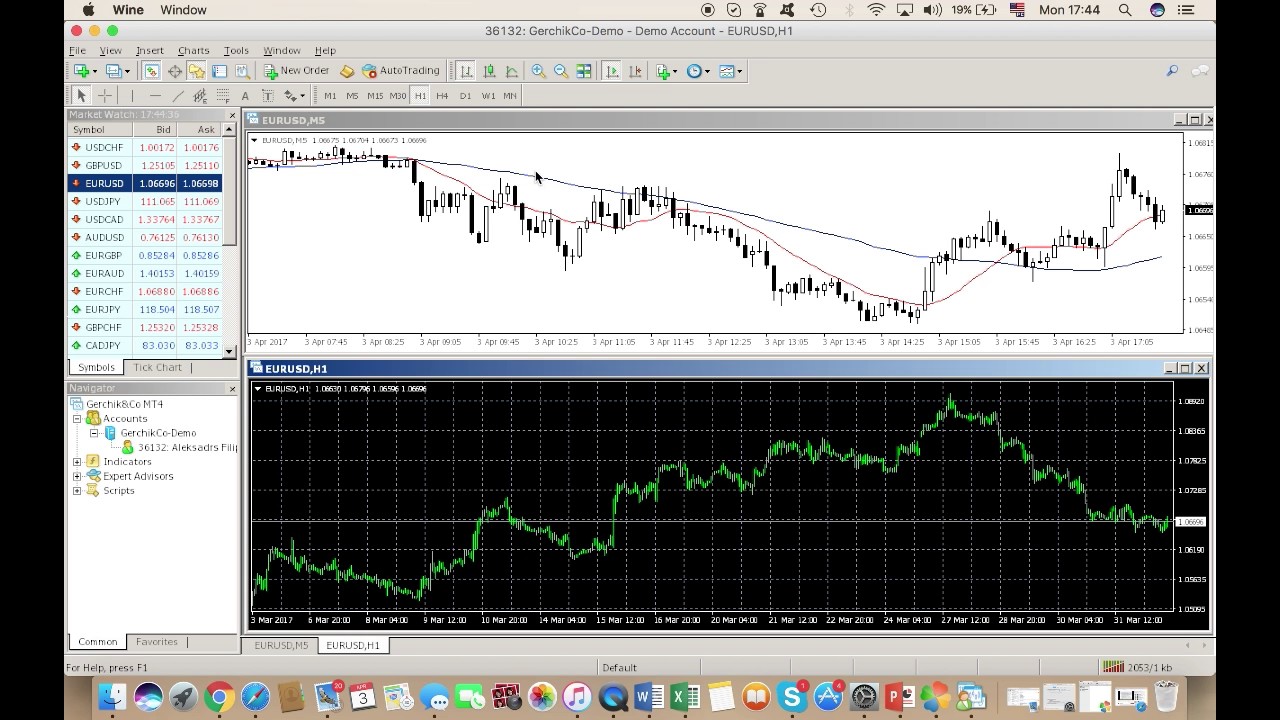Select the Cursor arrow tool
This screenshot has width=1280, height=720.
81,96
